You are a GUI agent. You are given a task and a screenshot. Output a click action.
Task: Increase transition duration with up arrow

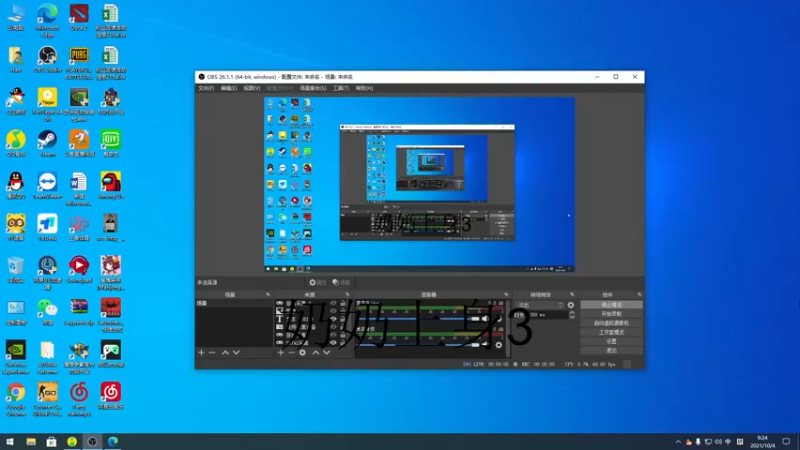571,313
